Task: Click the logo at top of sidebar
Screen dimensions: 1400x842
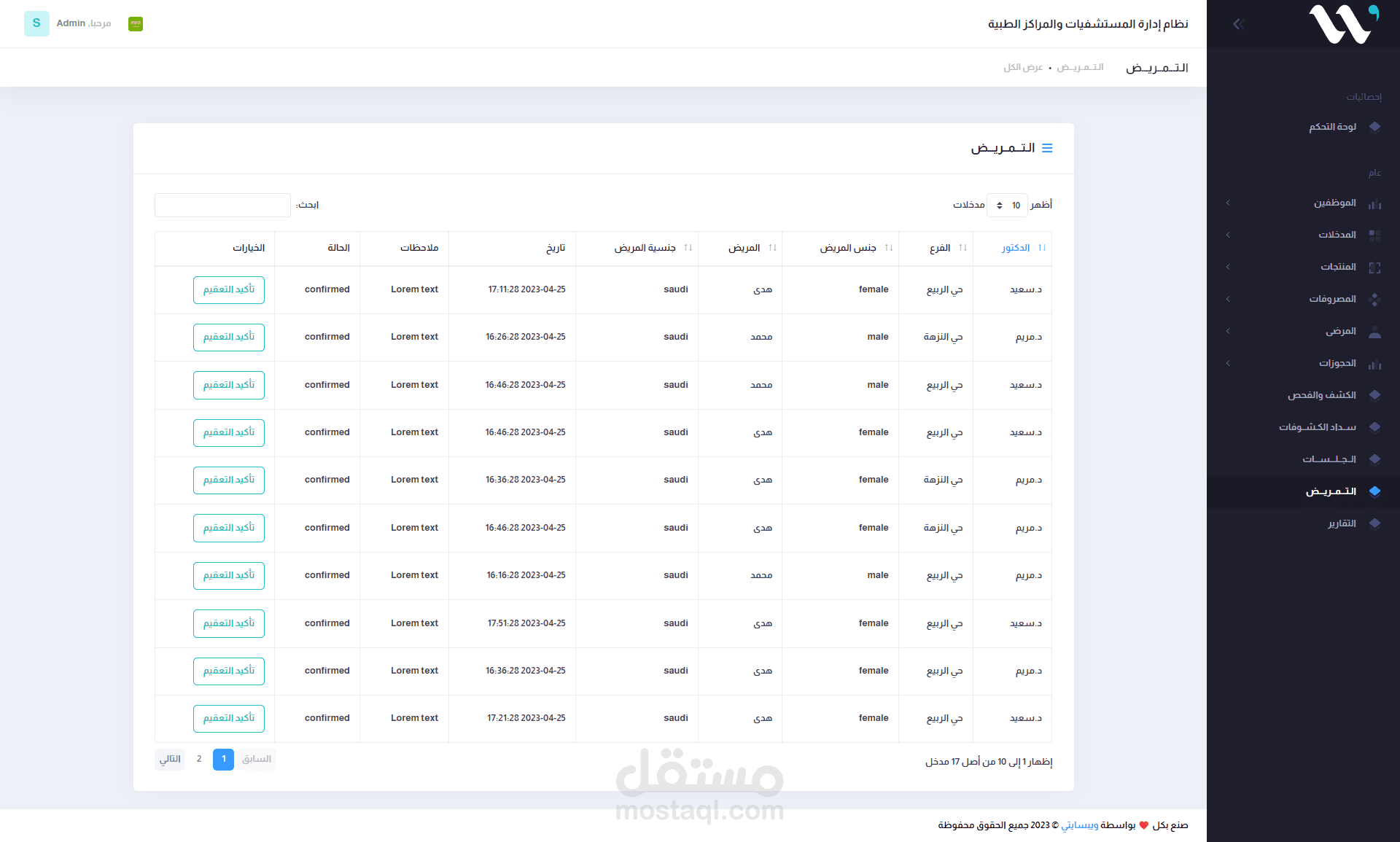Action: (x=1342, y=24)
